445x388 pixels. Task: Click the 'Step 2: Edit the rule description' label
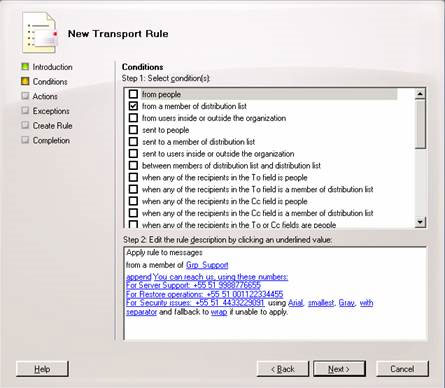[x=227, y=240]
